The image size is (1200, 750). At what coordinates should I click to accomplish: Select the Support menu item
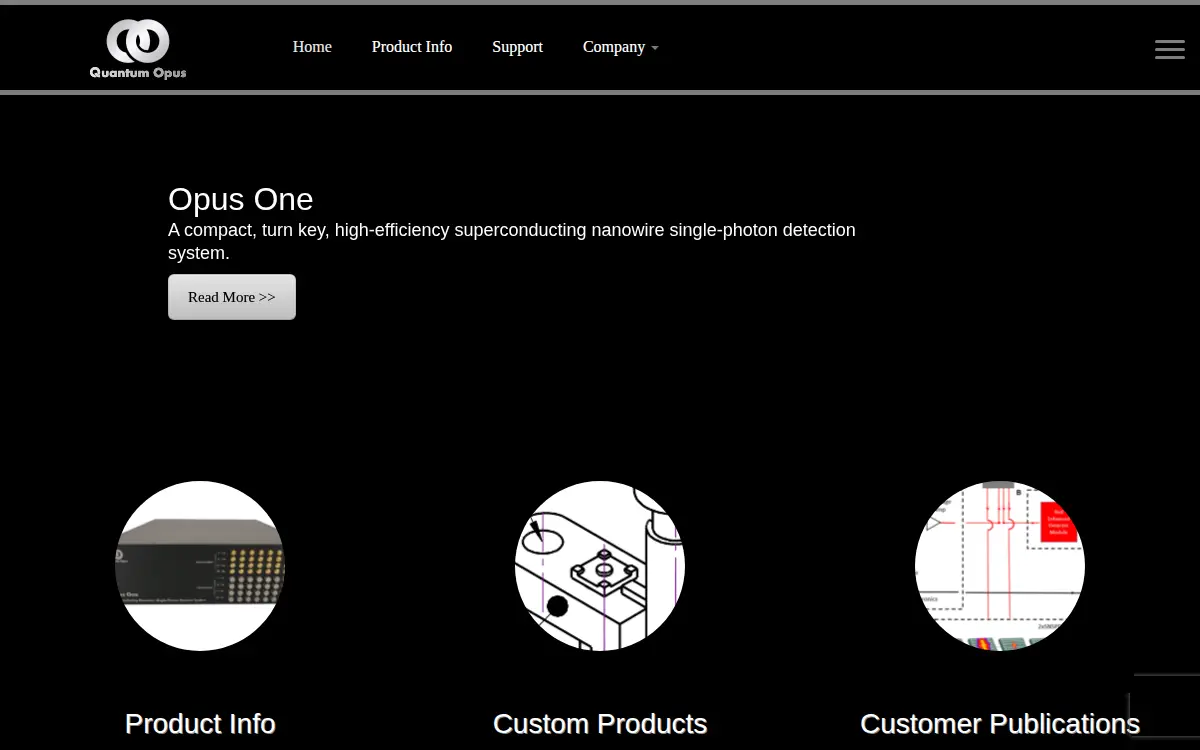coord(517,47)
